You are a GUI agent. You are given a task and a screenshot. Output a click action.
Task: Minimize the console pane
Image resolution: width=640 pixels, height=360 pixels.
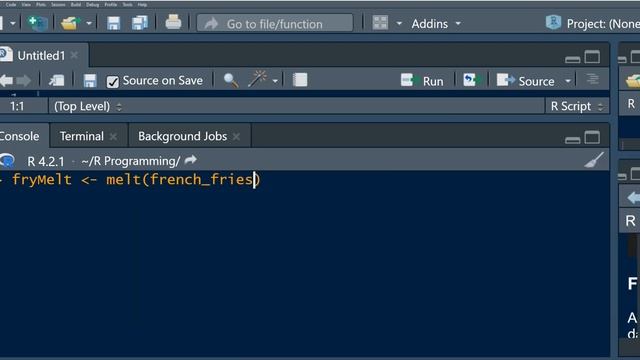coord(572,140)
